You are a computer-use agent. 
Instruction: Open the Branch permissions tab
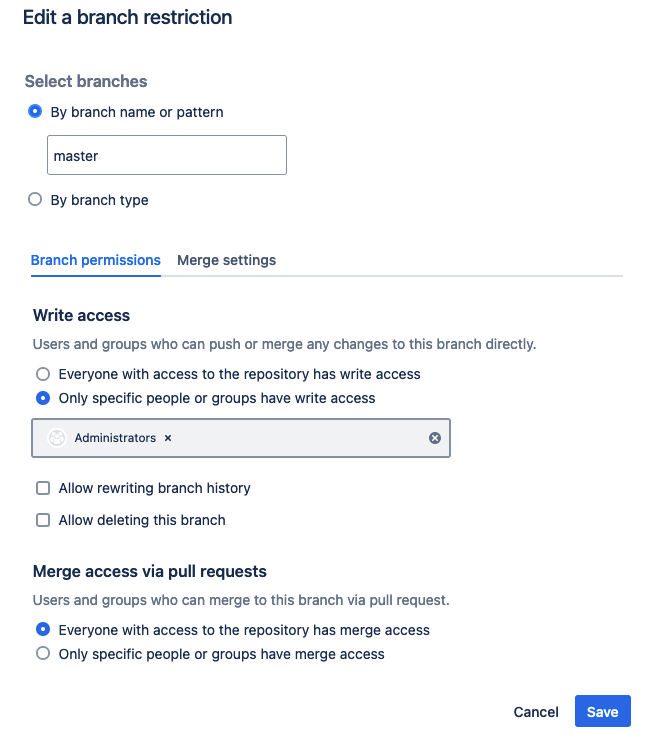pos(95,260)
